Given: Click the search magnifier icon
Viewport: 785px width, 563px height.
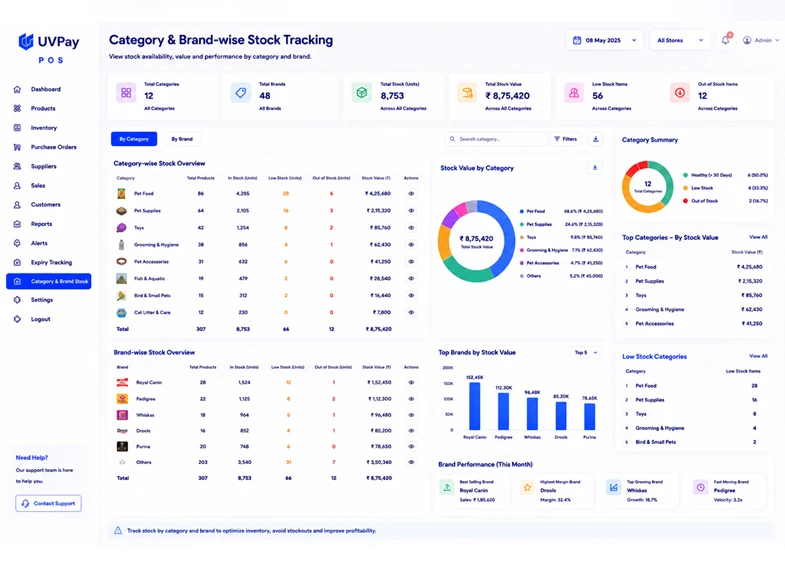Looking at the screenshot, I should [x=452, y=139].
